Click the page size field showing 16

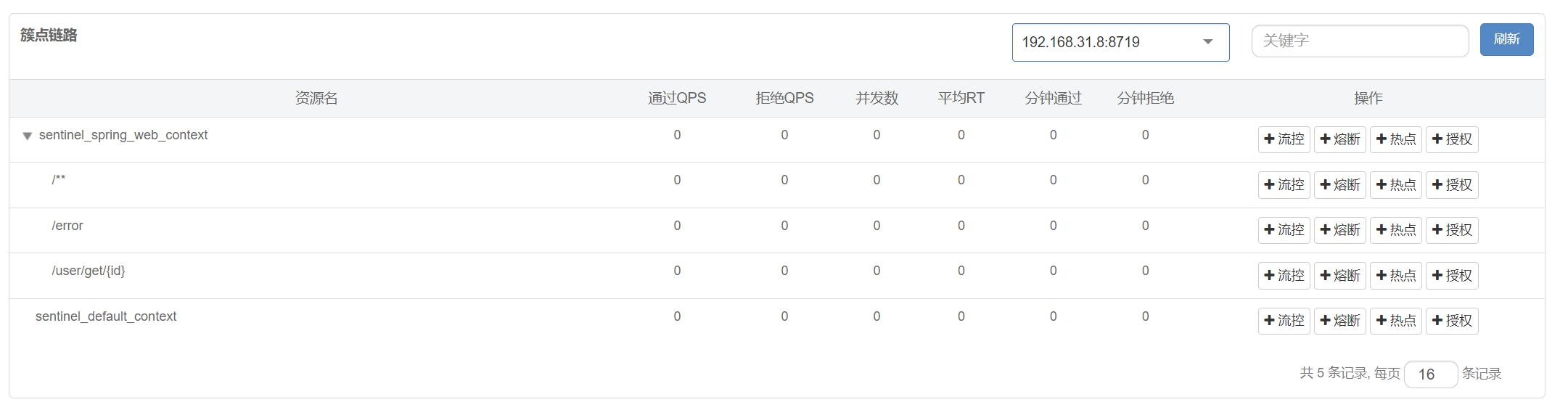[1431, 374]
